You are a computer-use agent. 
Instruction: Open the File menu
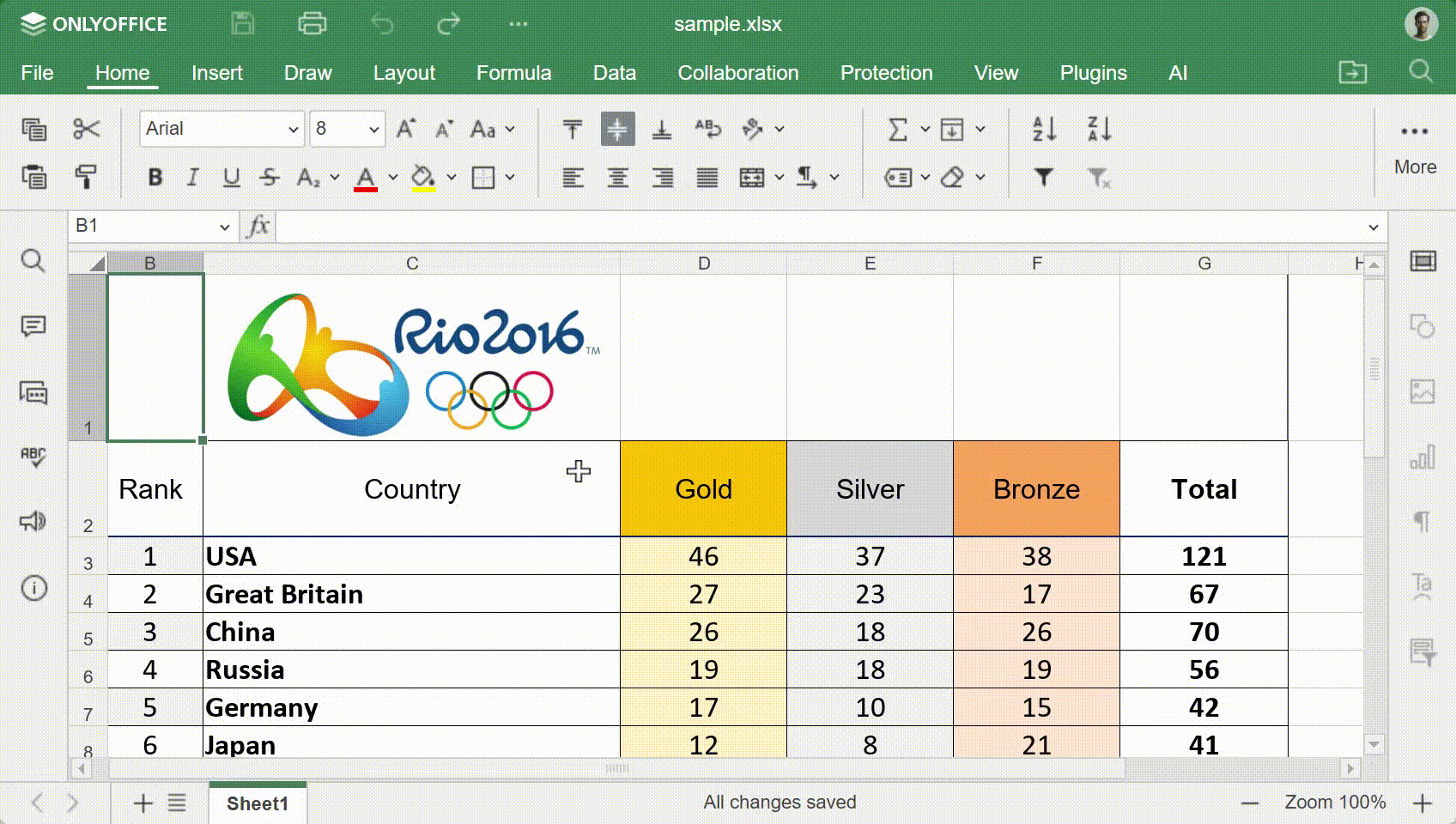[x=37, y=73]
